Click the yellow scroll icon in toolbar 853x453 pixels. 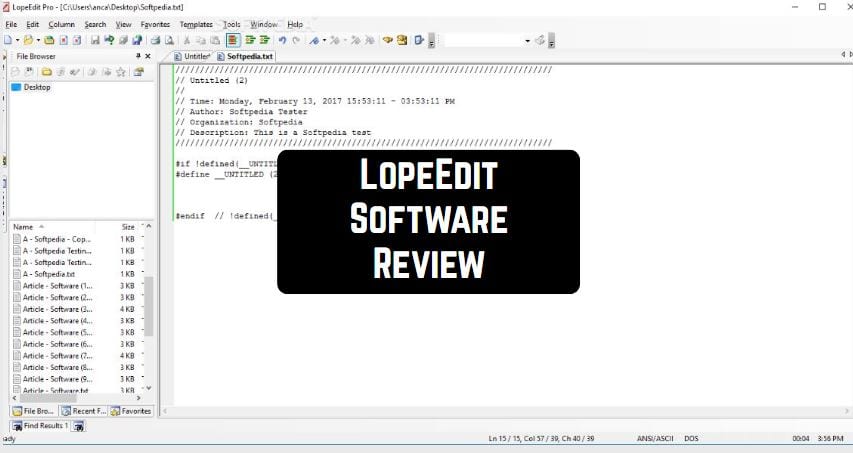coord(402,40)
